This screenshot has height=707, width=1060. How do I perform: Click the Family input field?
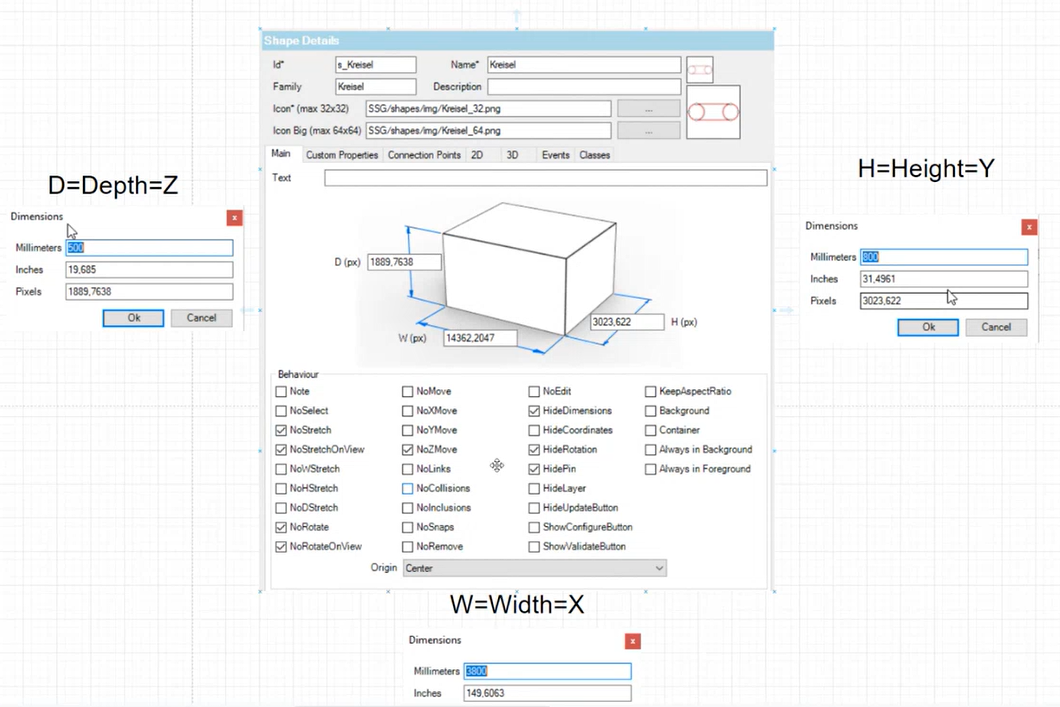376,87
